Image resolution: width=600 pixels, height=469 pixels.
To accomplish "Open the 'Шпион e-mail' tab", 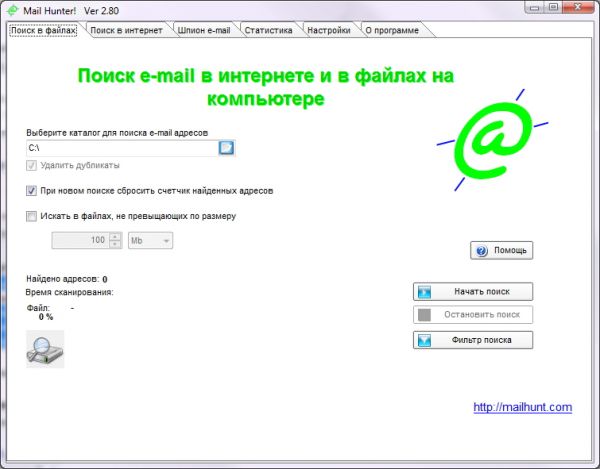I will click(x=204, y=30).
